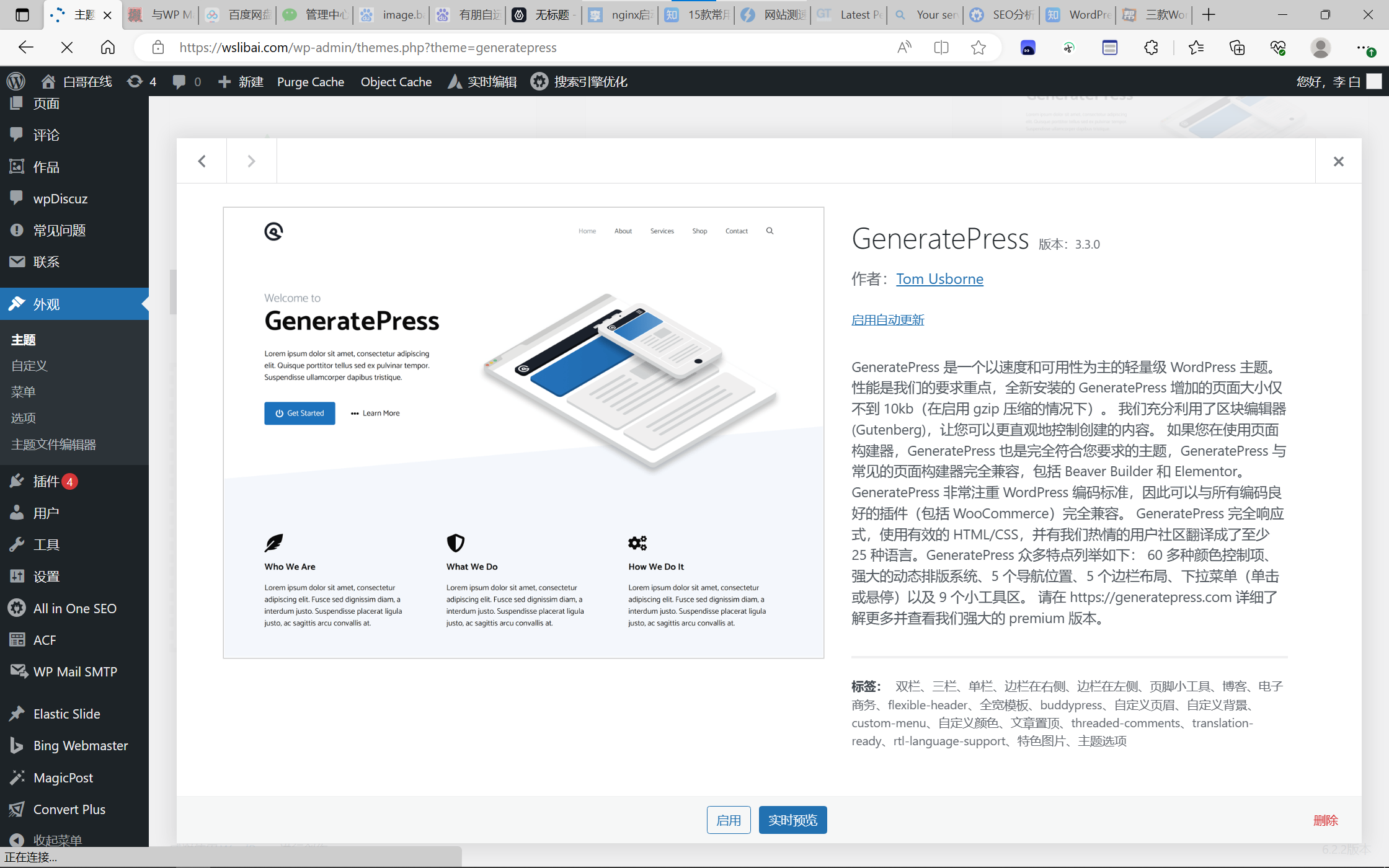Add page to favorites star icon
This screenshot has width=1389, height=868.
tap(979, 48)
